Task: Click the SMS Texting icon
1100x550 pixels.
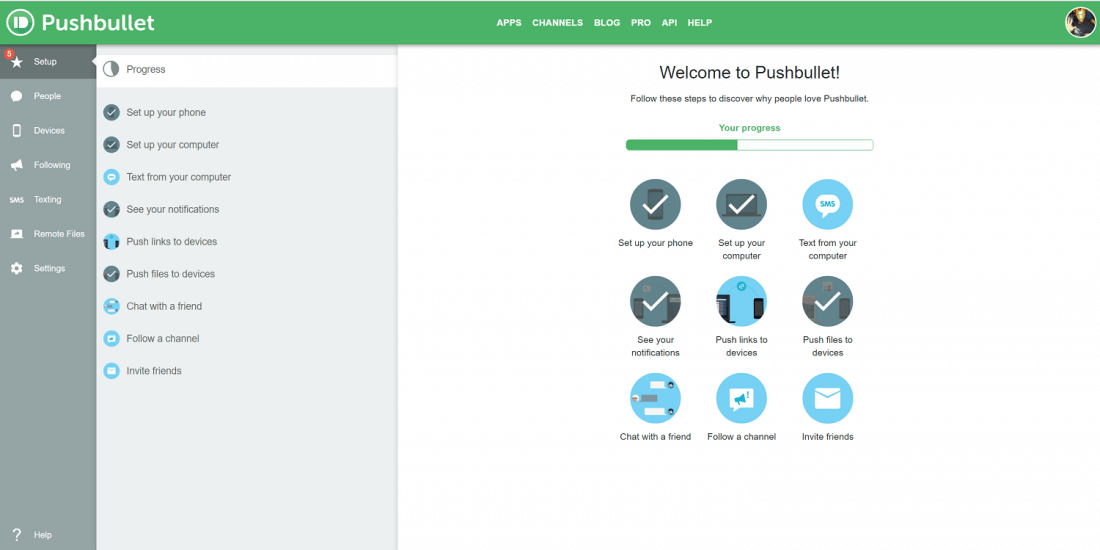Action: 17,200
